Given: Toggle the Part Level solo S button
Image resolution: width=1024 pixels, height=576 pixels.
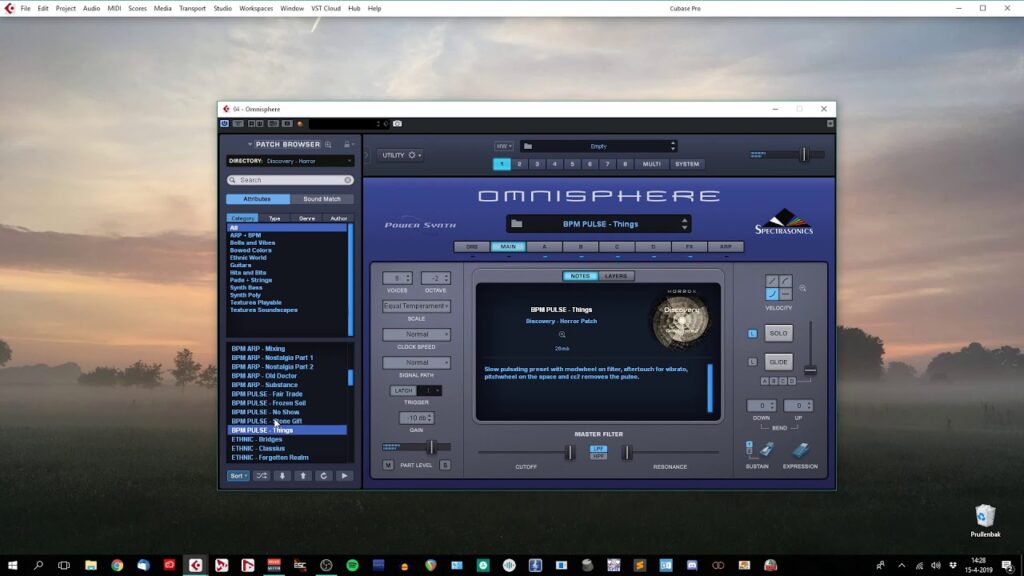Looking at the screenshot, I should 445,465.
